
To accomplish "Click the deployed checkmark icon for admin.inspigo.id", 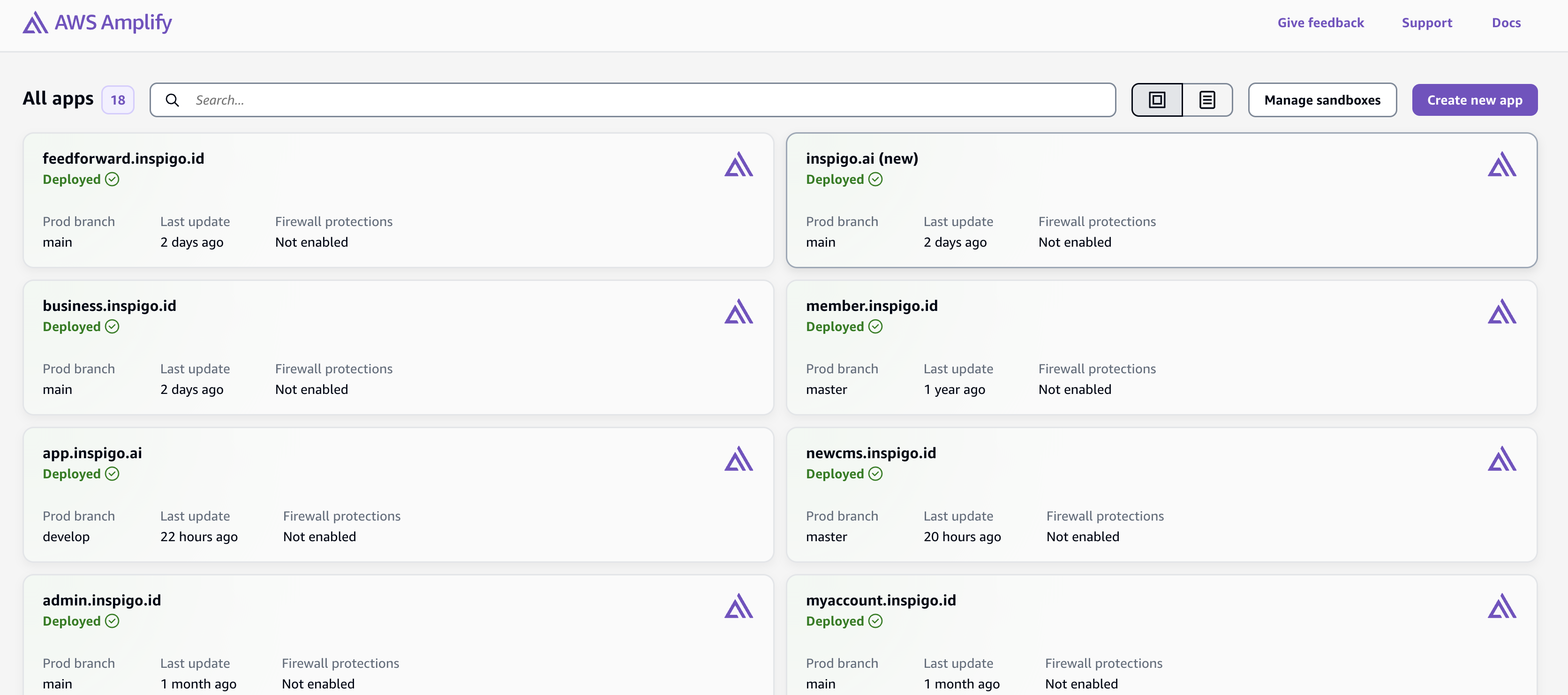I will 112,621.
